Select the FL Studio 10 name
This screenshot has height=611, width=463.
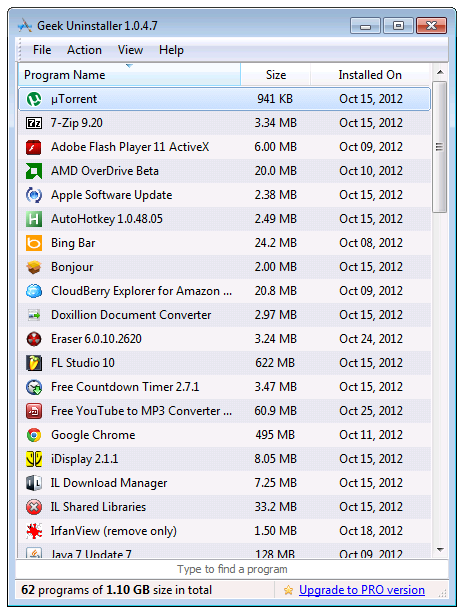pyautogui.click(x=83, y=363)
